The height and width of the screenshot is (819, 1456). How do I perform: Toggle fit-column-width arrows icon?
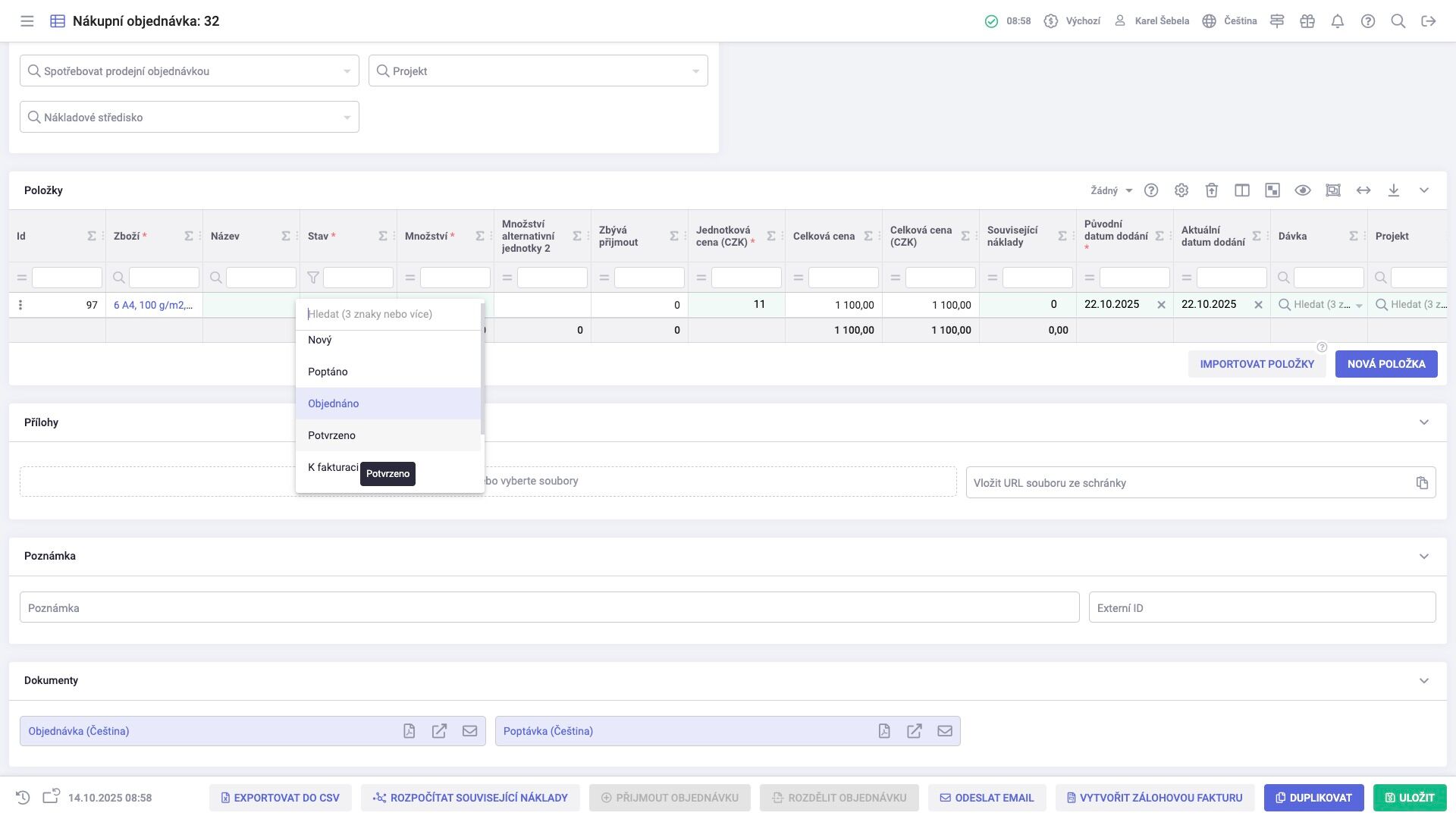[x=1363, y=190]
